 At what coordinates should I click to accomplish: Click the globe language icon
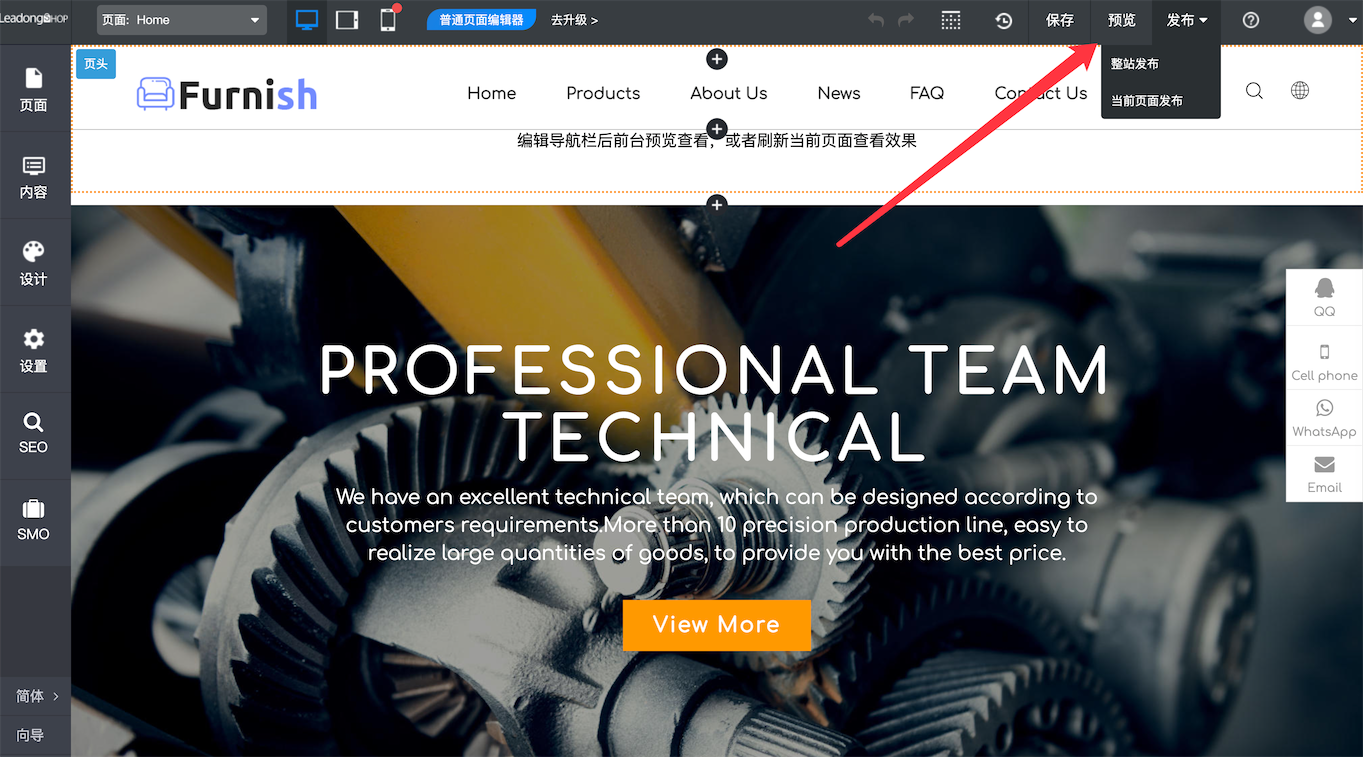tap(1300, 91)
